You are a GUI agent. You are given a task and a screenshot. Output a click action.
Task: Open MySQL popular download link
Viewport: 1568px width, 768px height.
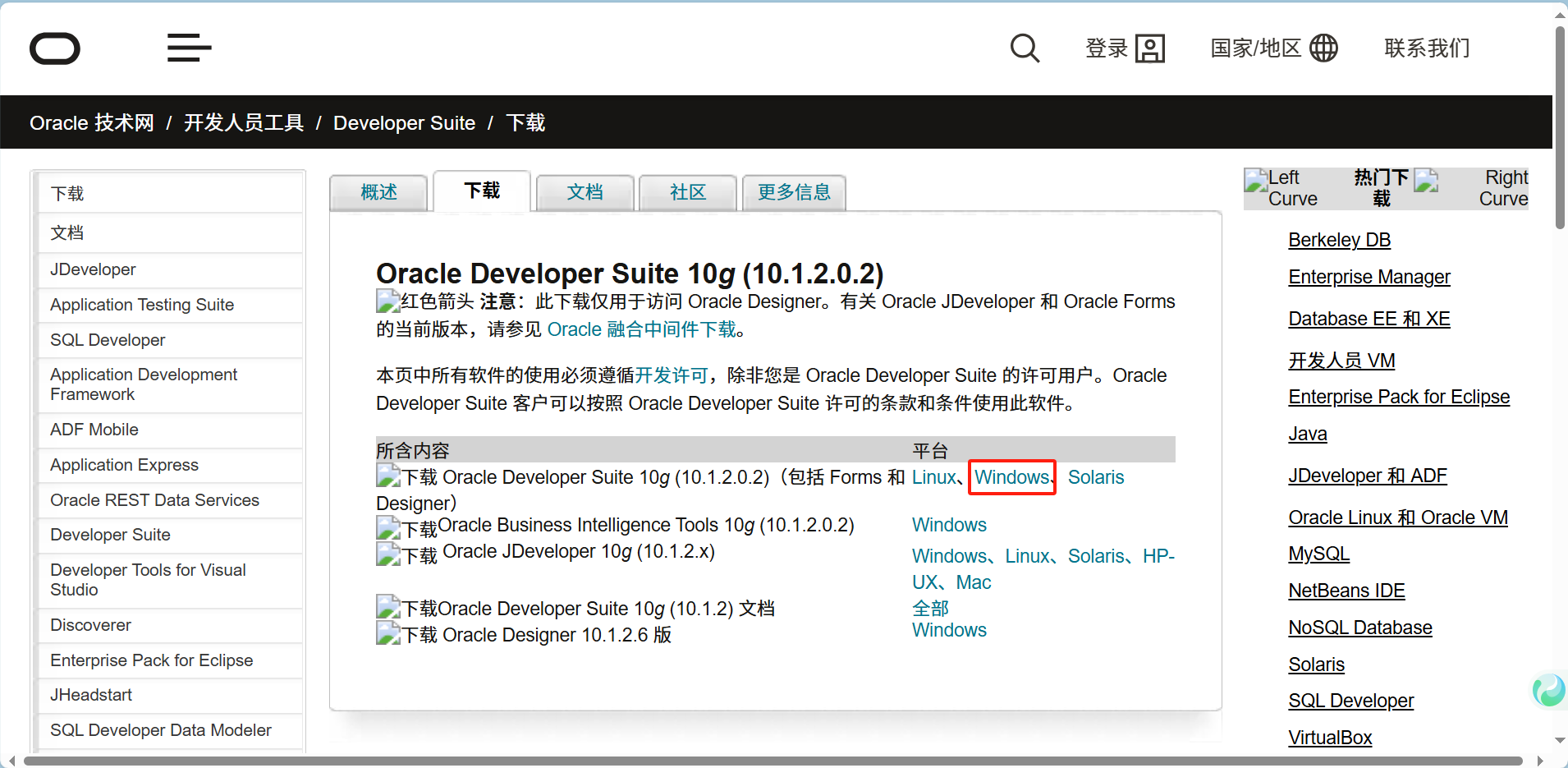1318,554
